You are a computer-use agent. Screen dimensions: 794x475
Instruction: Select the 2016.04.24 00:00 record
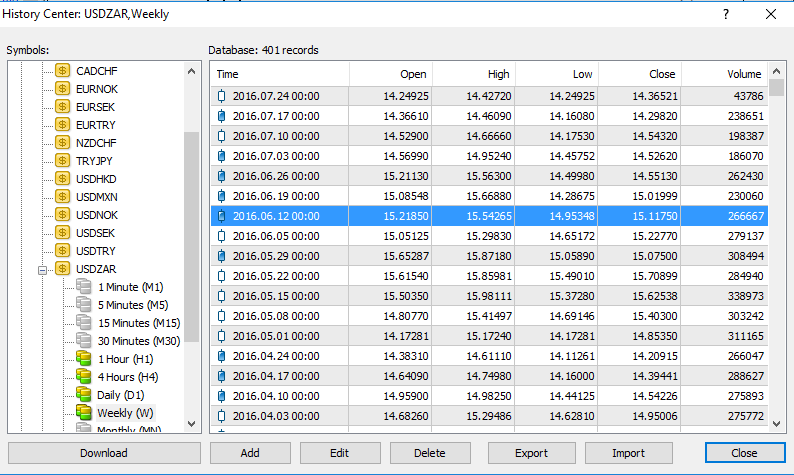click(489, 356)
